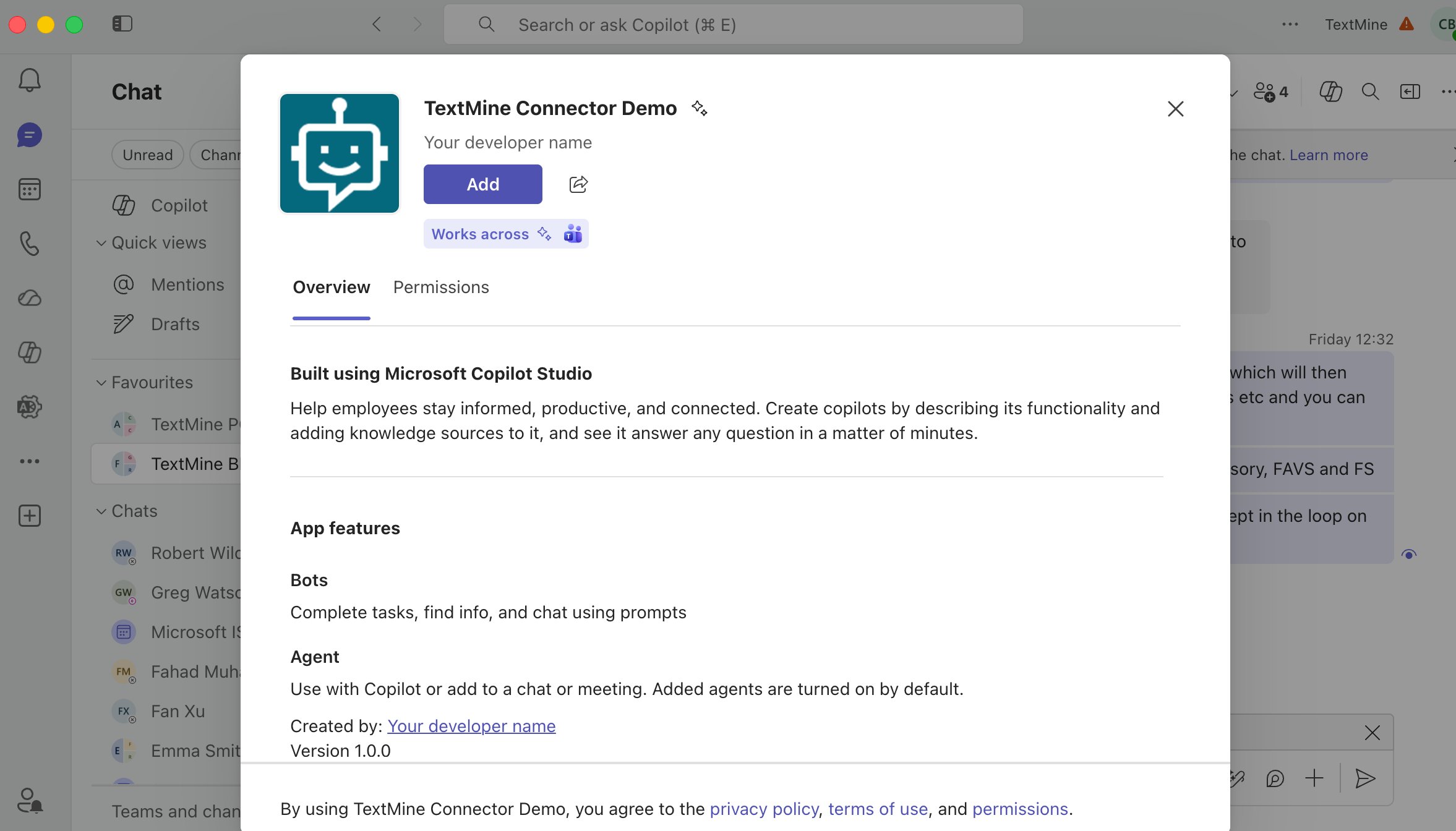1456x831 pixels.
Task: Switch to the Permissions tab
Action: pyautogui.click(x=441, y=287)
